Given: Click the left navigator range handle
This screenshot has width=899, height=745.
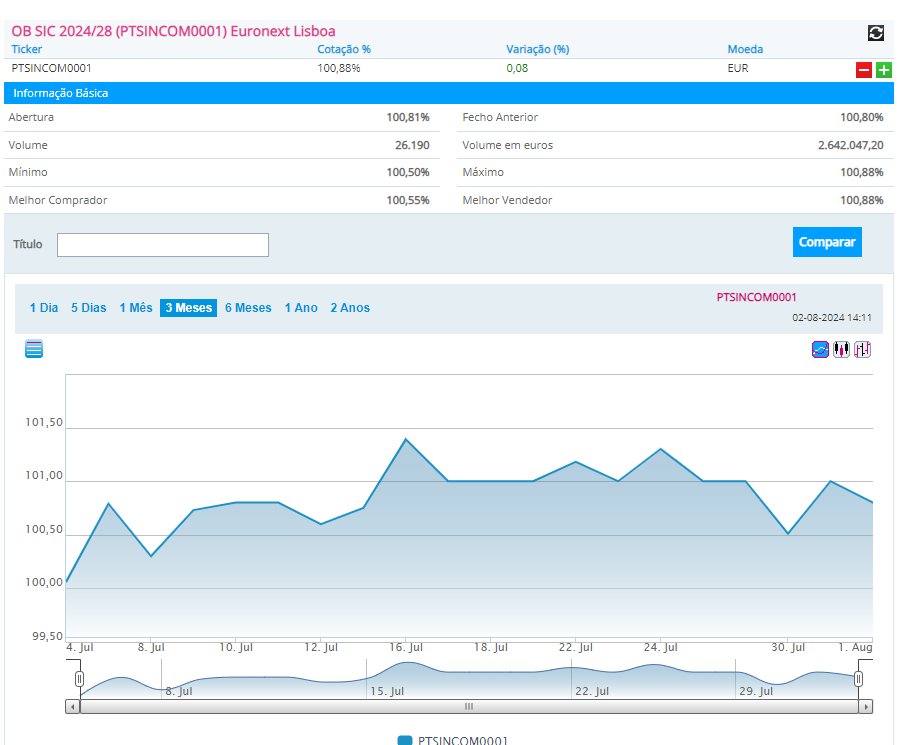Looking at the screenshot, I should click(x=79, y=679).
